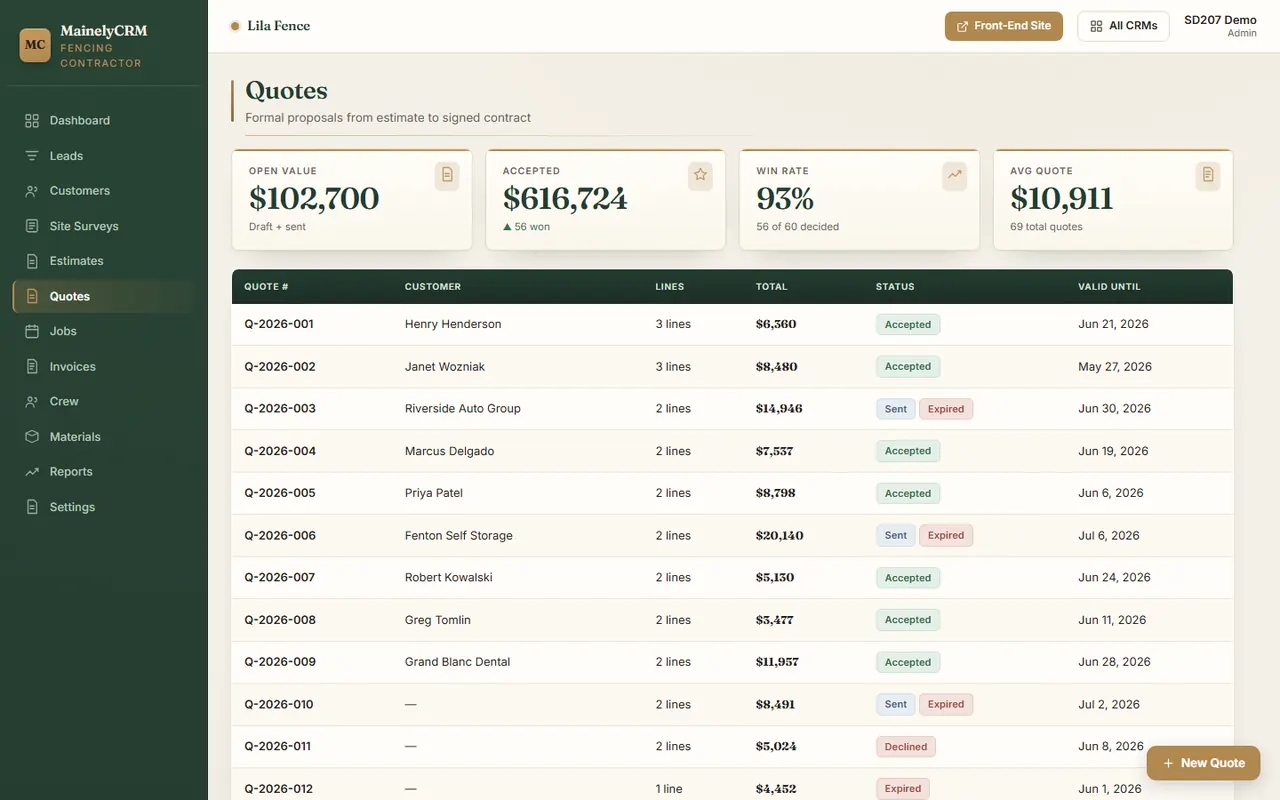
Task: Click the grid icon on All CRMs button
Action: (x=1096, y=26)
